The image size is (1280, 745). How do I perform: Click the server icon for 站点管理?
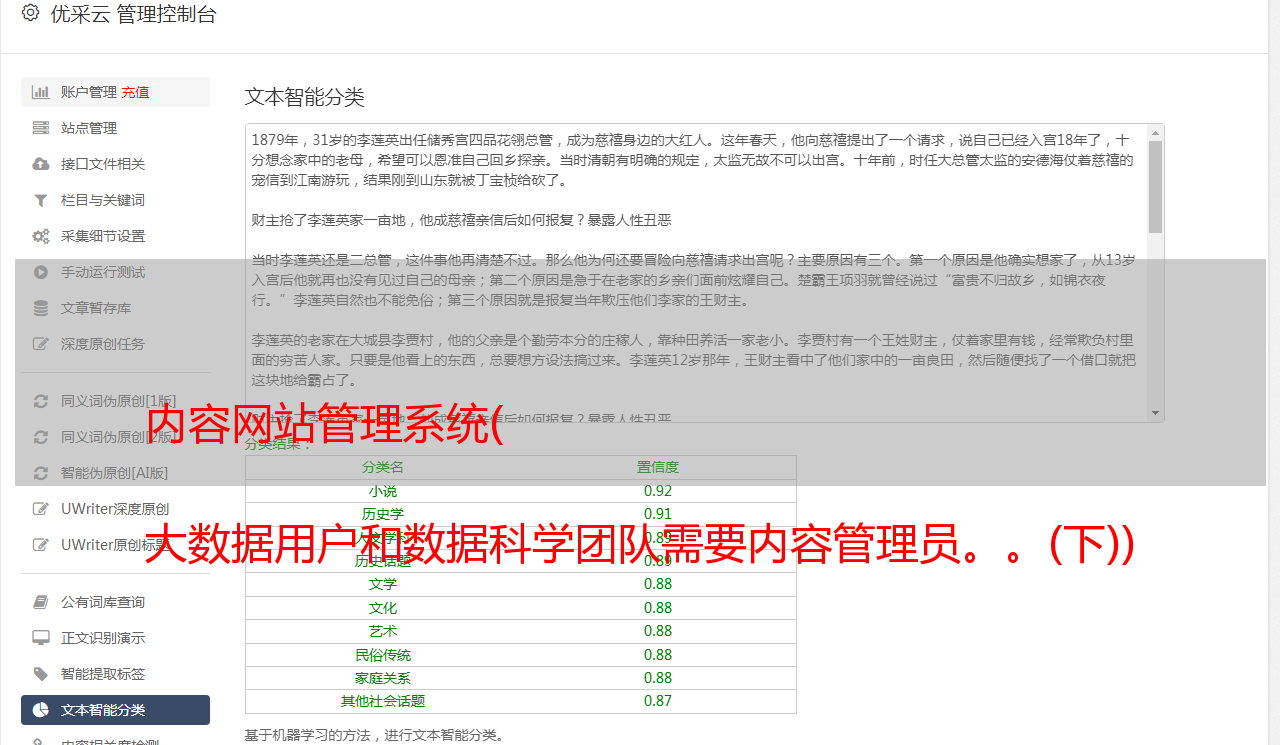pyautogui.click(x=41, y=128)
